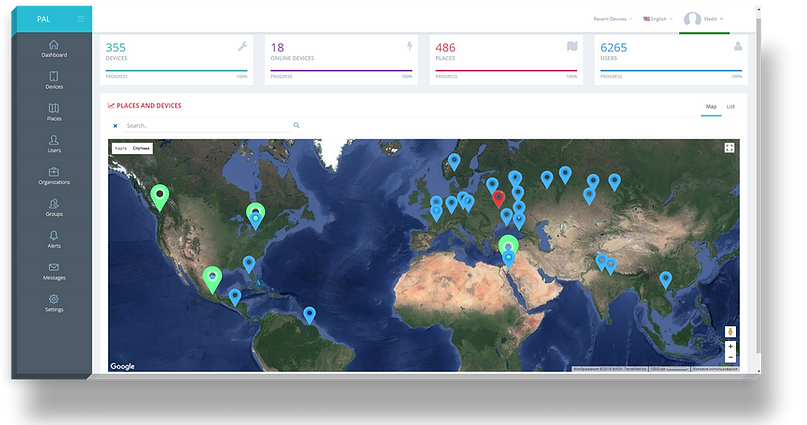Expand the Recent Devices dropdown

pyautogui.click(x=612, y=18)
